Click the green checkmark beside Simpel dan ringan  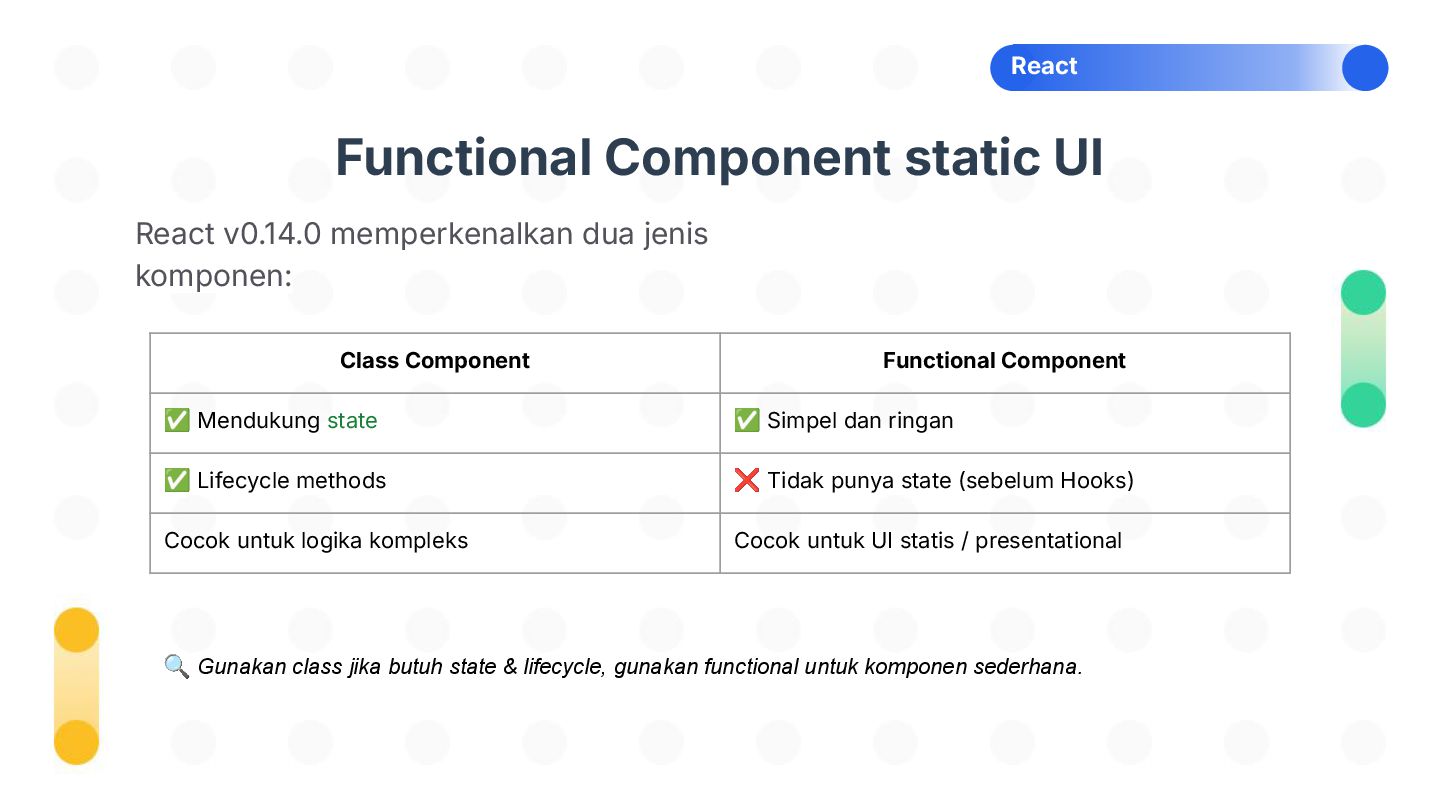coord(747,421)
